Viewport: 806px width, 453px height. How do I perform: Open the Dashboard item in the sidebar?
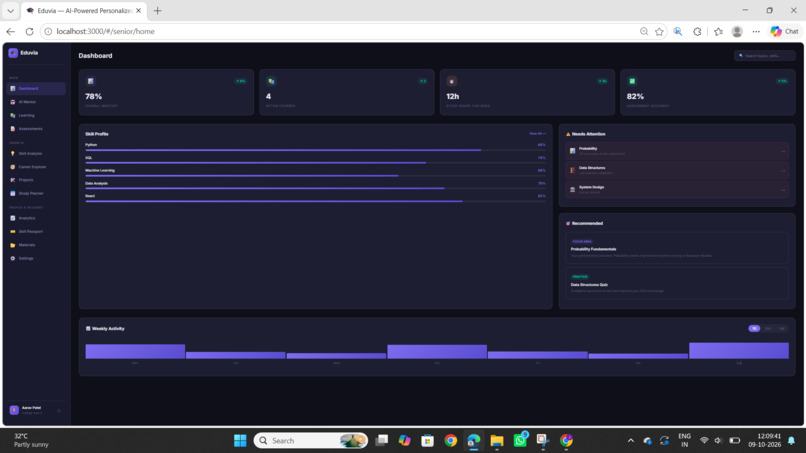36,88
